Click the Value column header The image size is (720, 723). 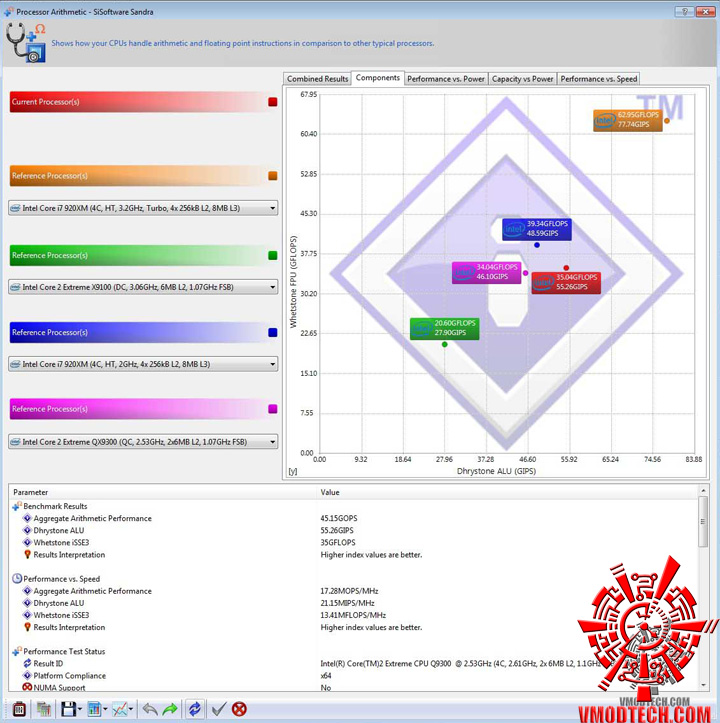tap(507, 492)
